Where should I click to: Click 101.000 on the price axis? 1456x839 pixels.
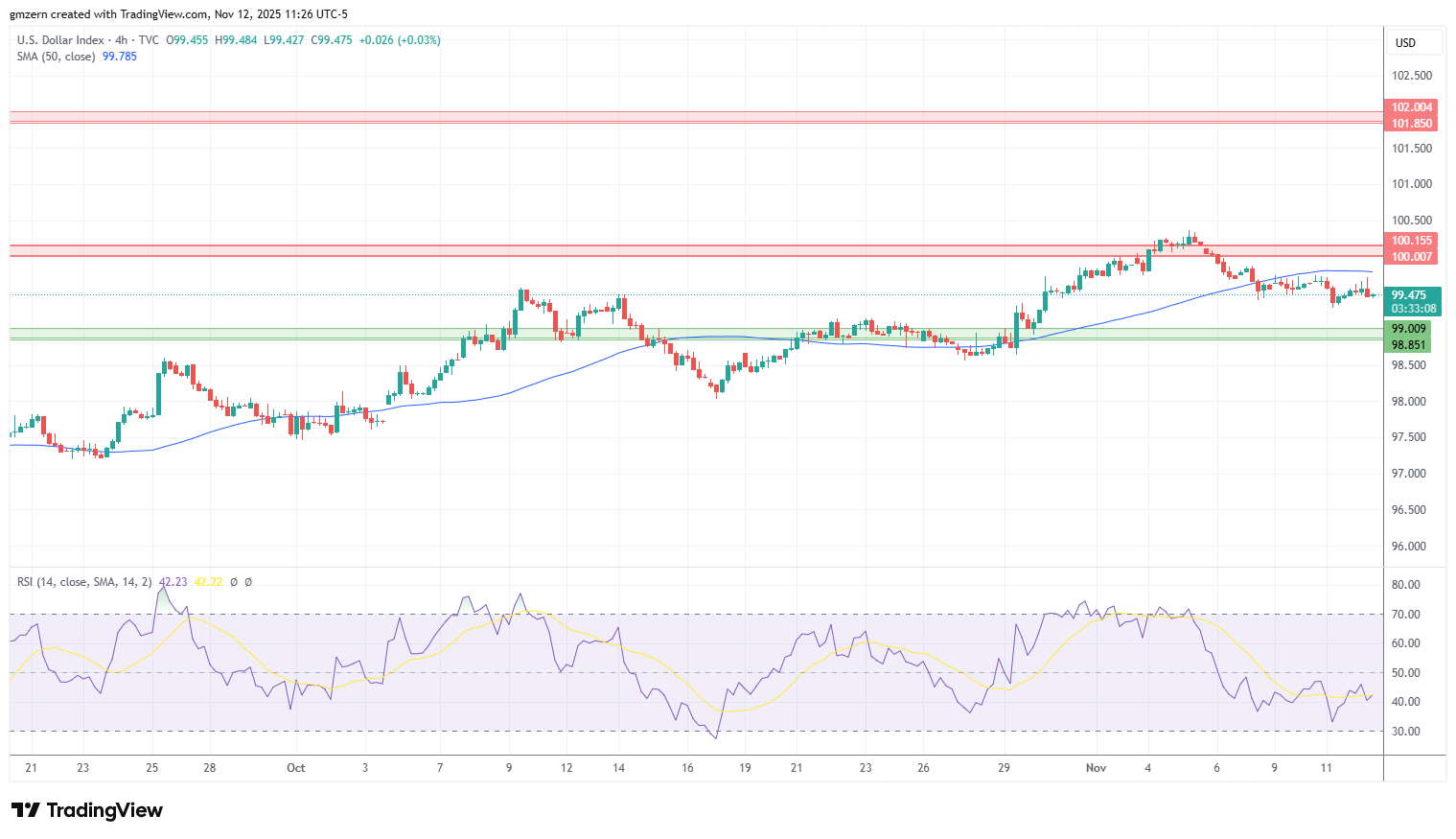(x=1412, y=184)
